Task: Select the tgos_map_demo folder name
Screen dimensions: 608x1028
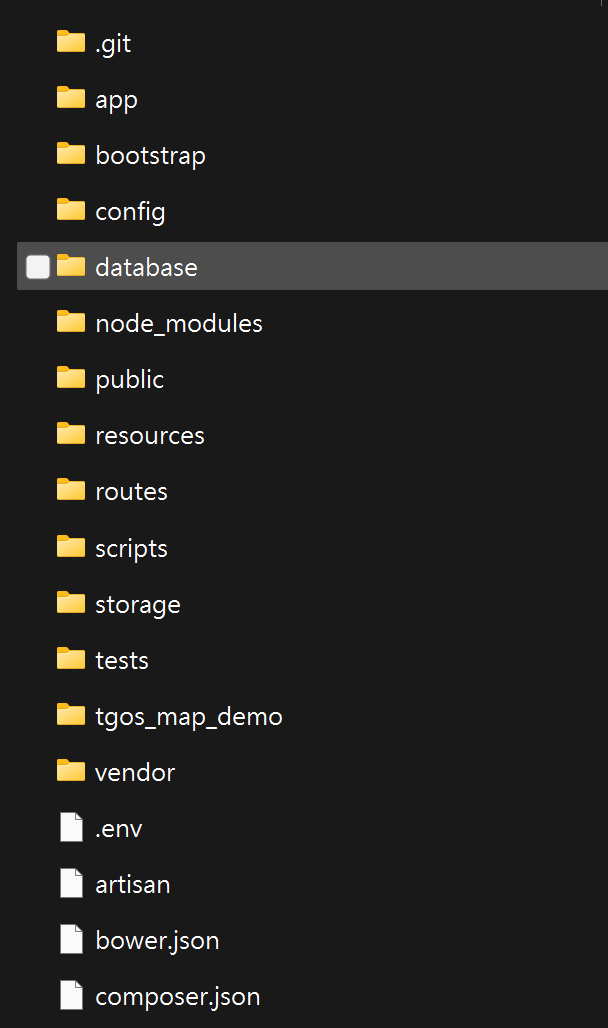Action: 189,717
